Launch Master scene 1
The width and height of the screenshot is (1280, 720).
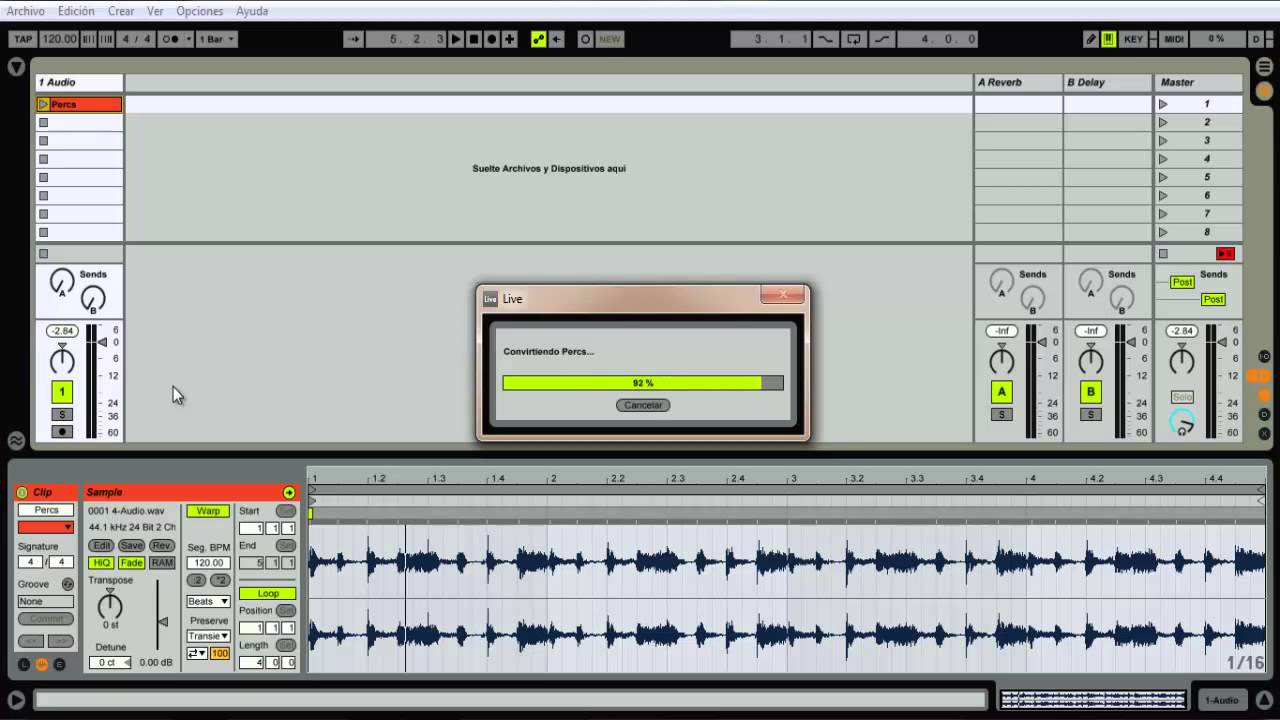coord(1163,104)
